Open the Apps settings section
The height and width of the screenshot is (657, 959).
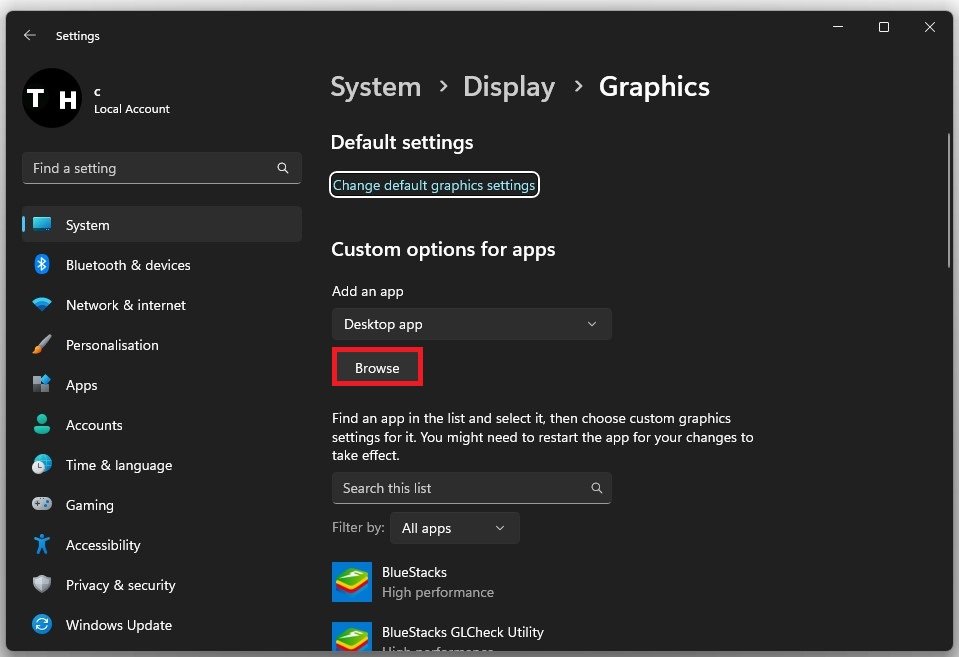click(x=82, y=385)
